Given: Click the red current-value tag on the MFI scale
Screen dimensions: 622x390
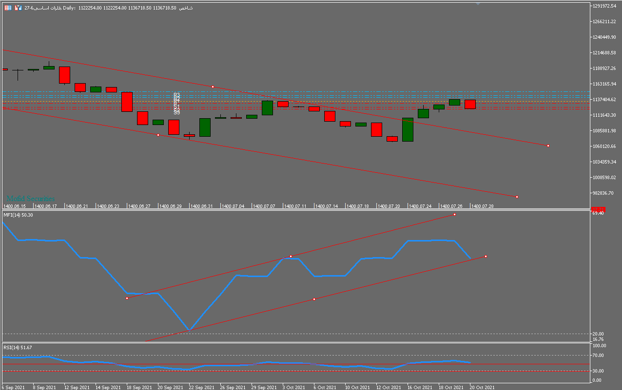Looking at the screenshot, I should click(598, 209).
